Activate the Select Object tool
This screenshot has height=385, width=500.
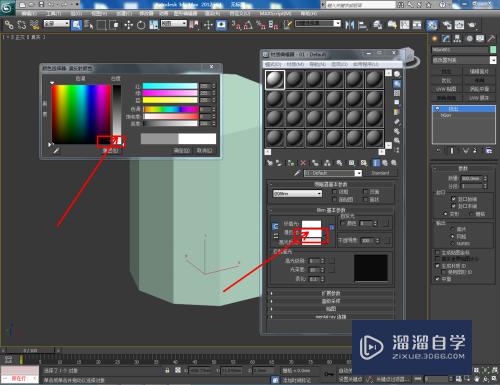pyautogui.click(x=76, y=25)
